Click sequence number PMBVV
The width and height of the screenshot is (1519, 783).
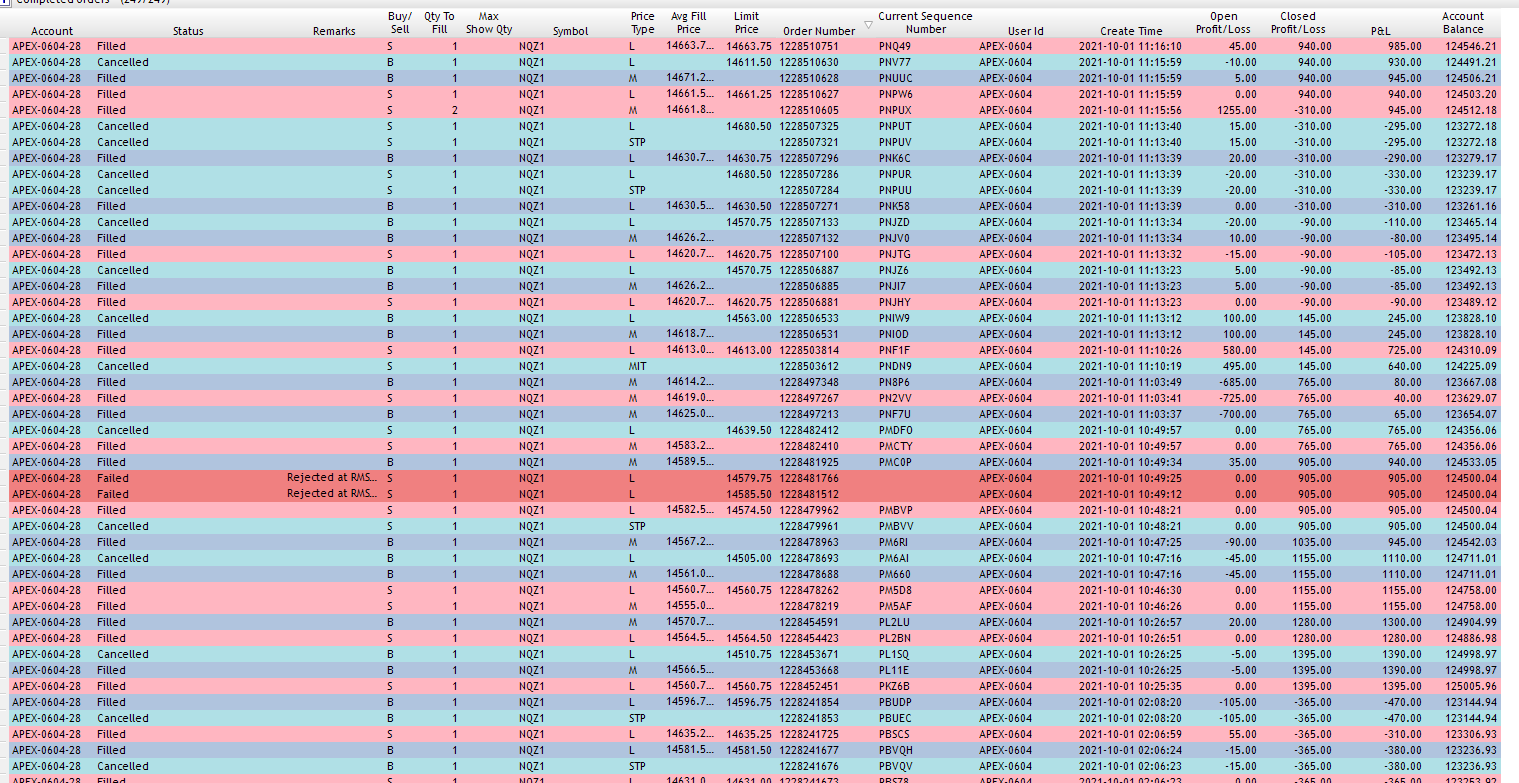click(895, 526)
